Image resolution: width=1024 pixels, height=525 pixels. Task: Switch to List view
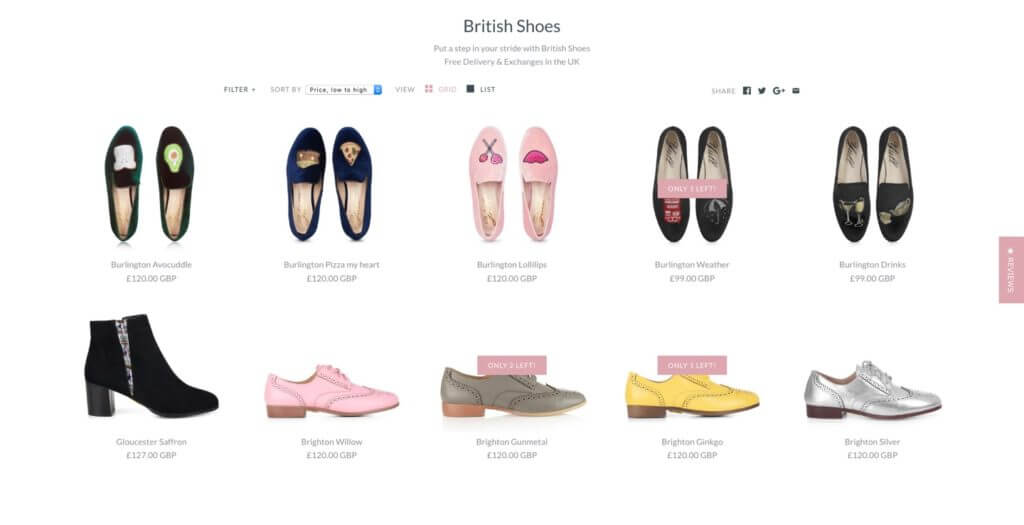487,90
